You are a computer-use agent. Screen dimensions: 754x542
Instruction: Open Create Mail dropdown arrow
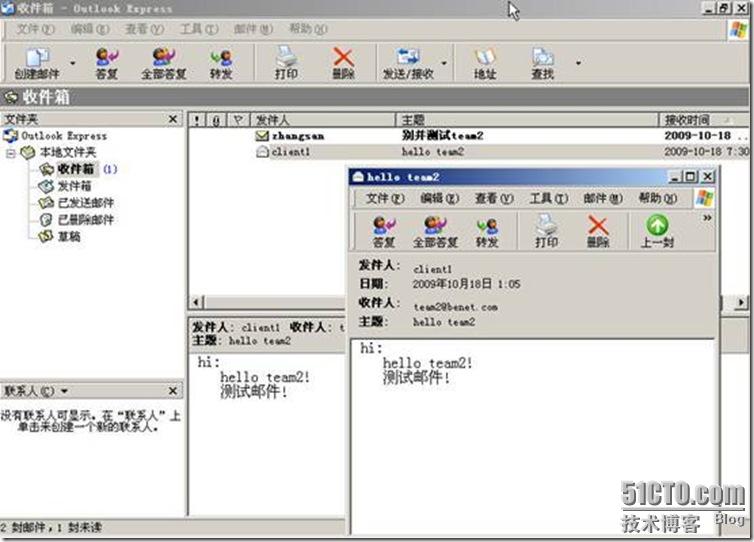(73, 63)
